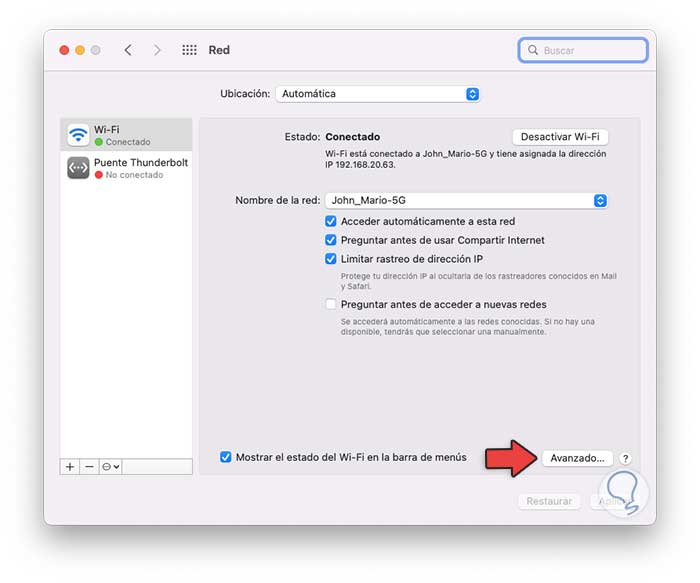The height and width of the screenshot is (583, 700).
Task: Toggle Preguntar antes de usar Compartir Internet
Action: [x=330, y=240]
